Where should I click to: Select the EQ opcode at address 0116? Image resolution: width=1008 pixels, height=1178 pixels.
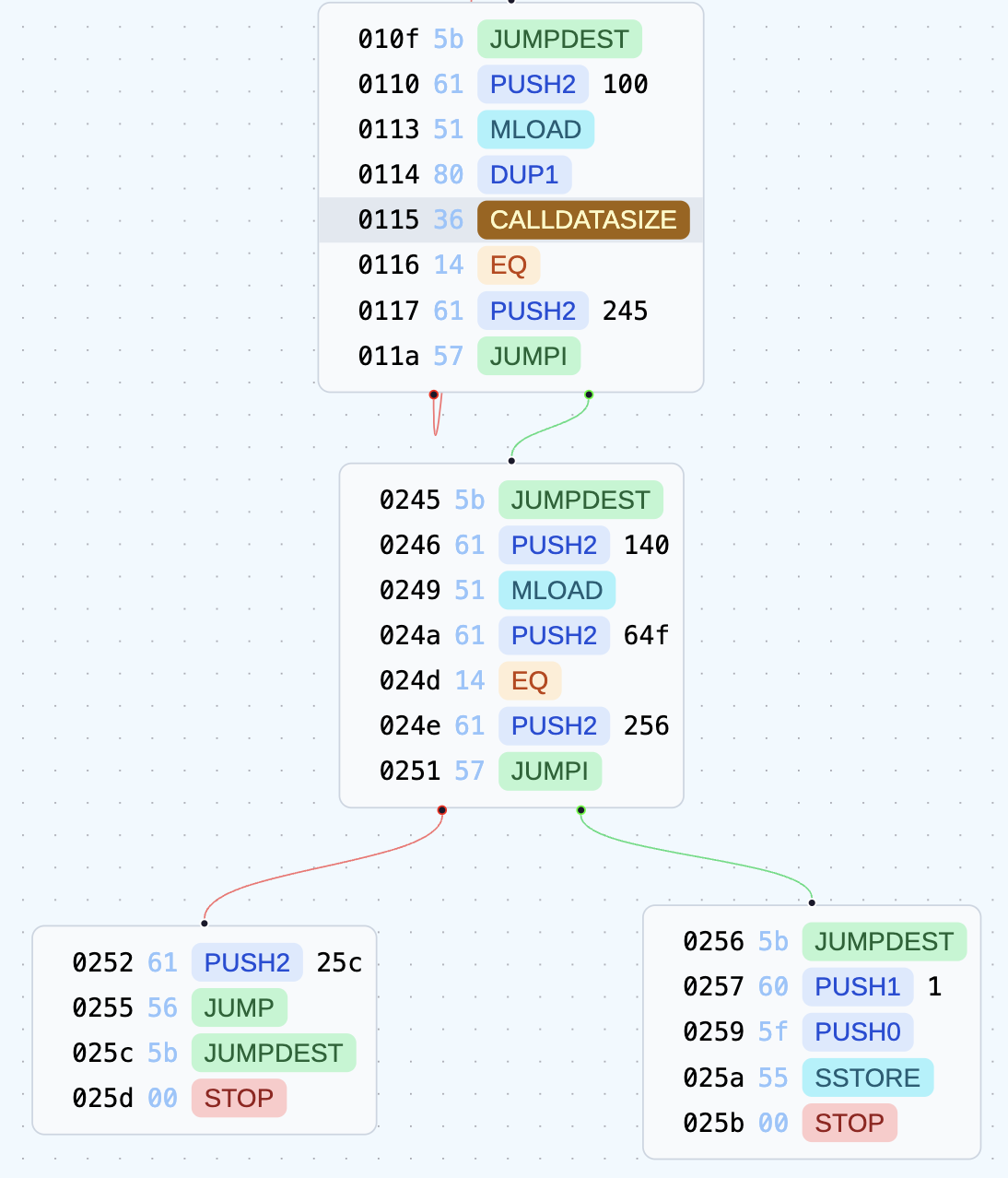click(x=508, y=265)
